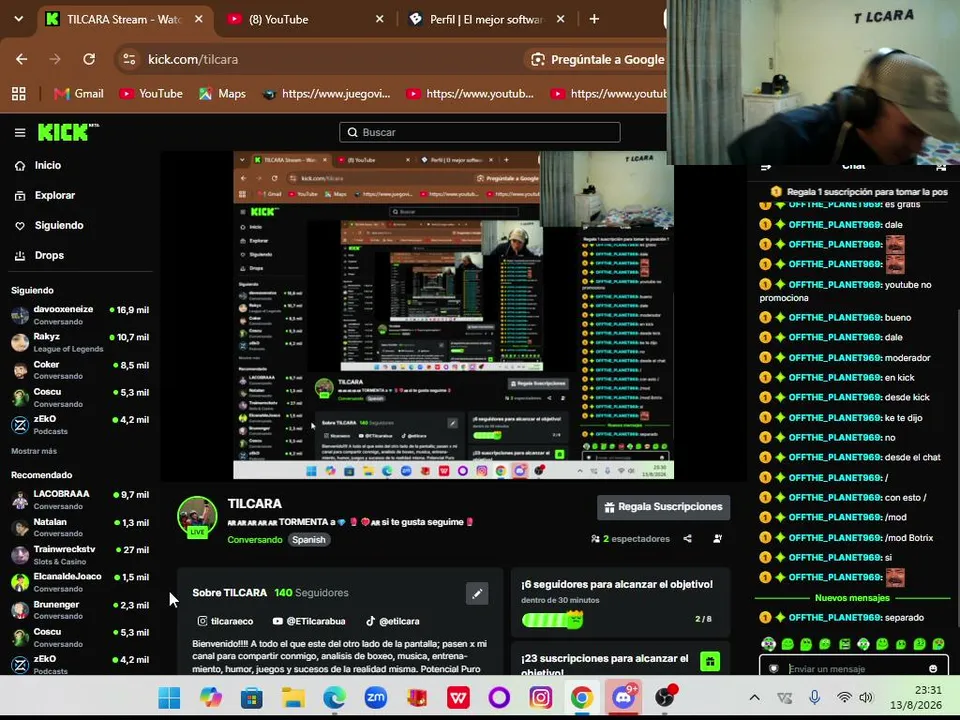Open a new browser tab
This screenshot has width=960, height=720.
[x=594, y=20]
